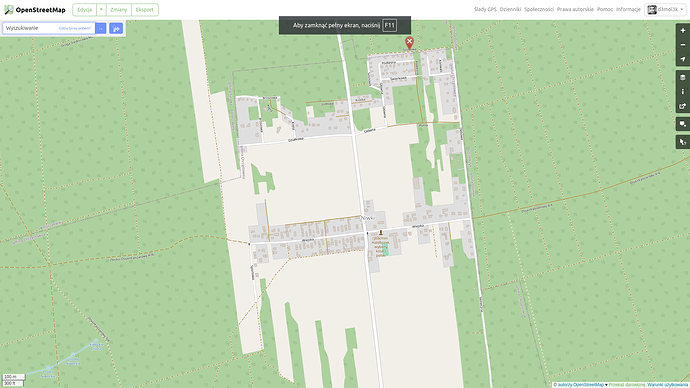Activate the query features tool
Viewport: 690px width, 388px height.
click(x=683, y=142)
